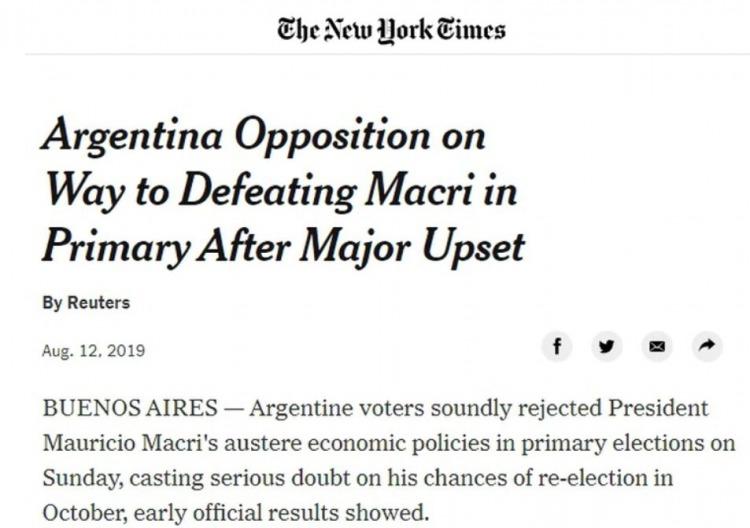
Task: Click The New York Times masthead logo
Action: [391, 30]
